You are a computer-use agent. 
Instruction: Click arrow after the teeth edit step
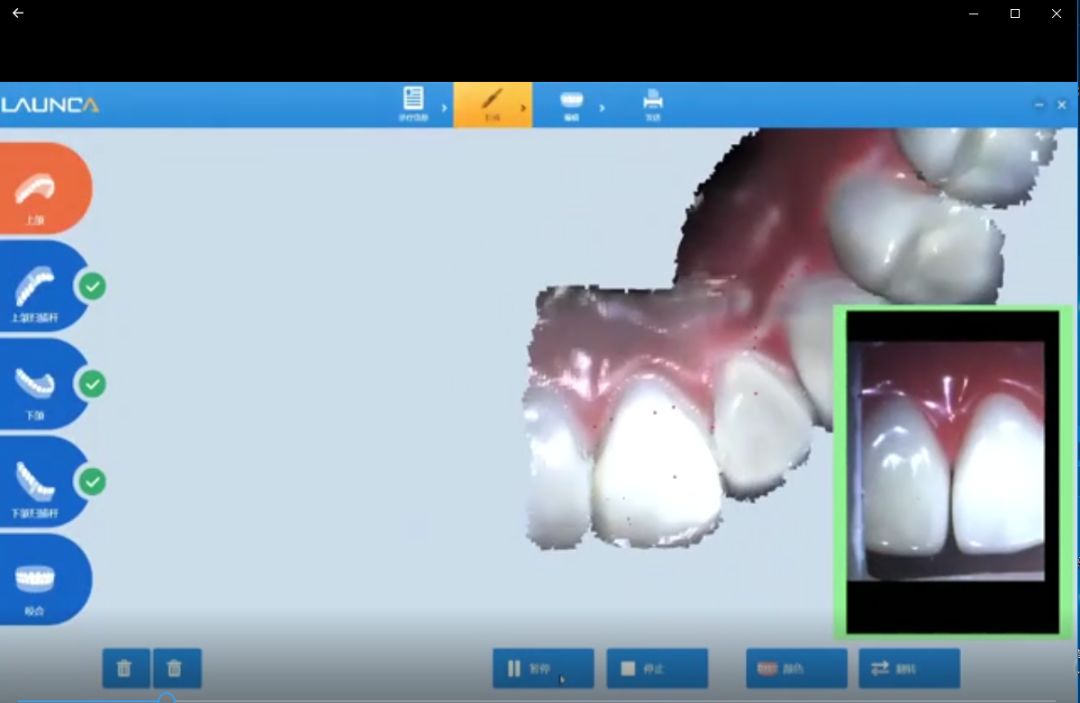(x=602, y=107)
